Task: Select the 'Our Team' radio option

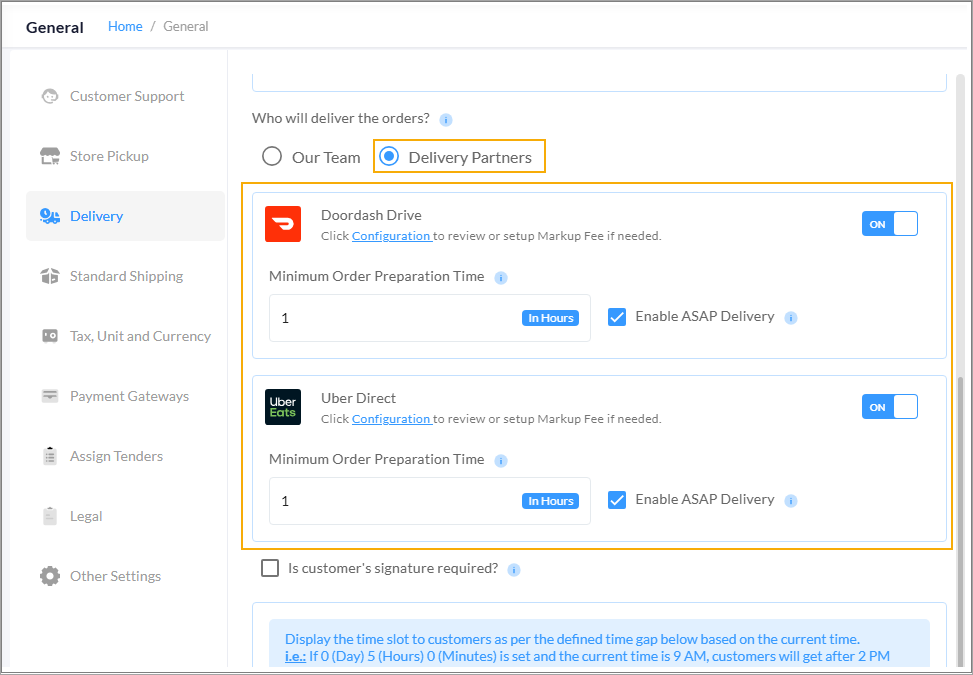Action: pos(271,157)
